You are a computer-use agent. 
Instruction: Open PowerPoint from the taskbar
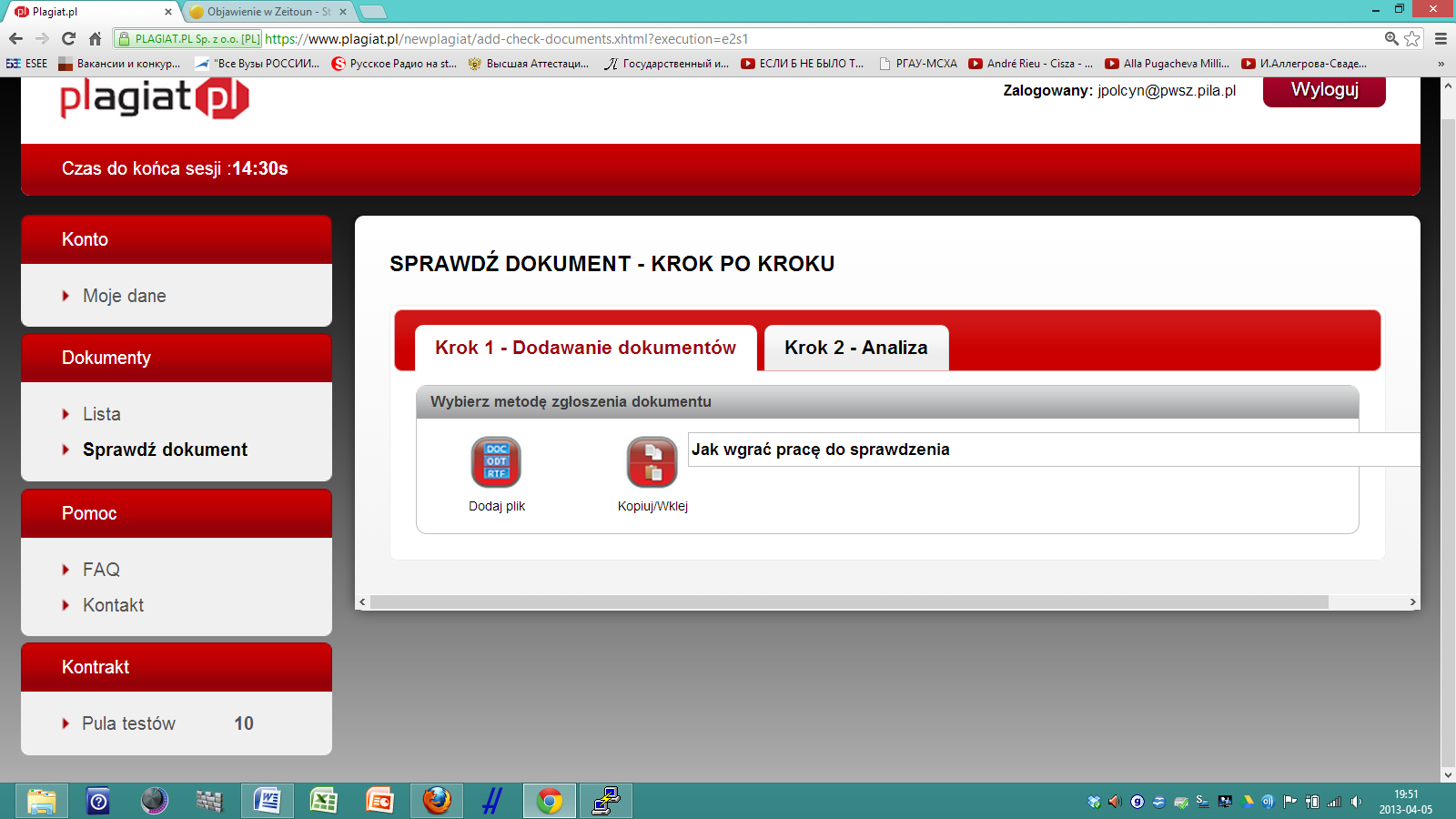pos(379,801)
